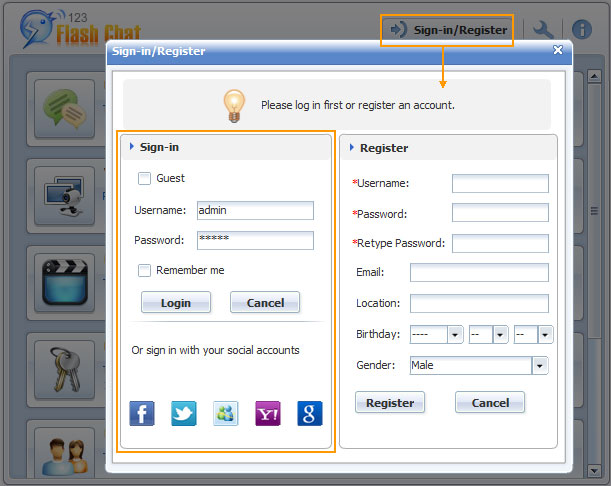Screen dimensions: 611x486
Task: Sign in with the MSN Messenger icon
Action: pos(226,413)
